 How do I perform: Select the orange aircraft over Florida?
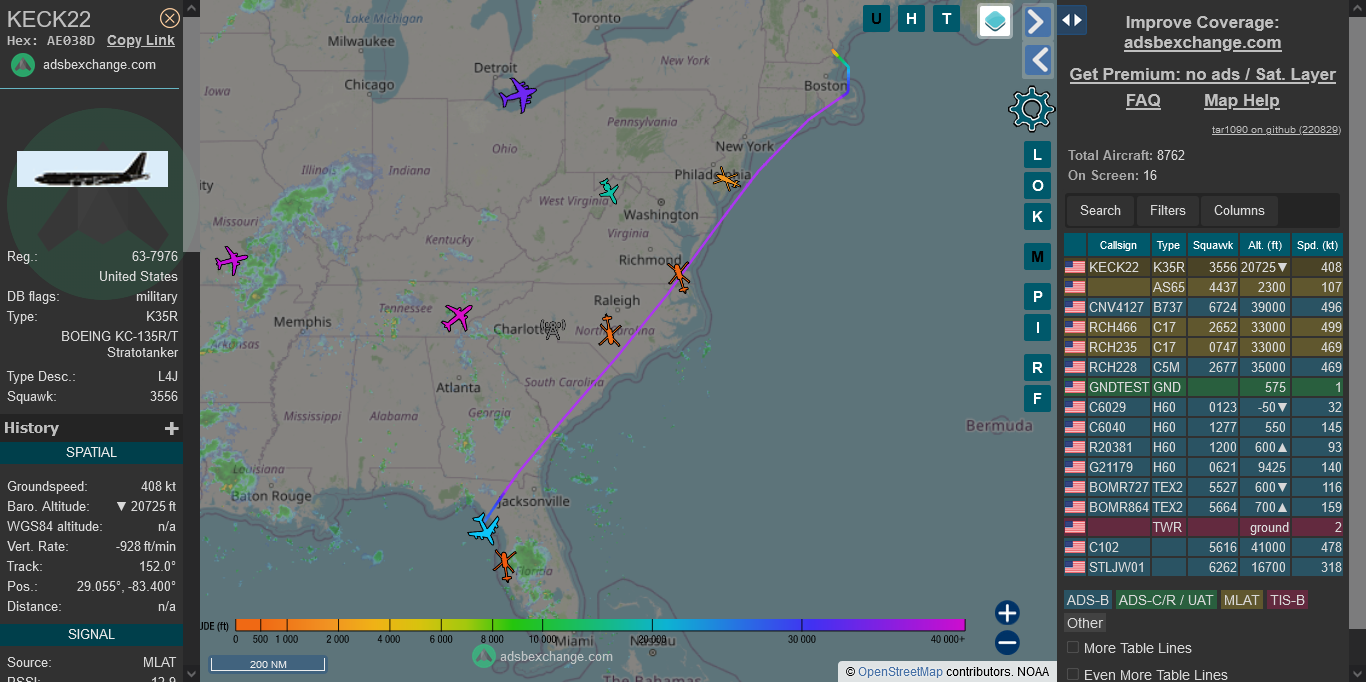point(505,565)
